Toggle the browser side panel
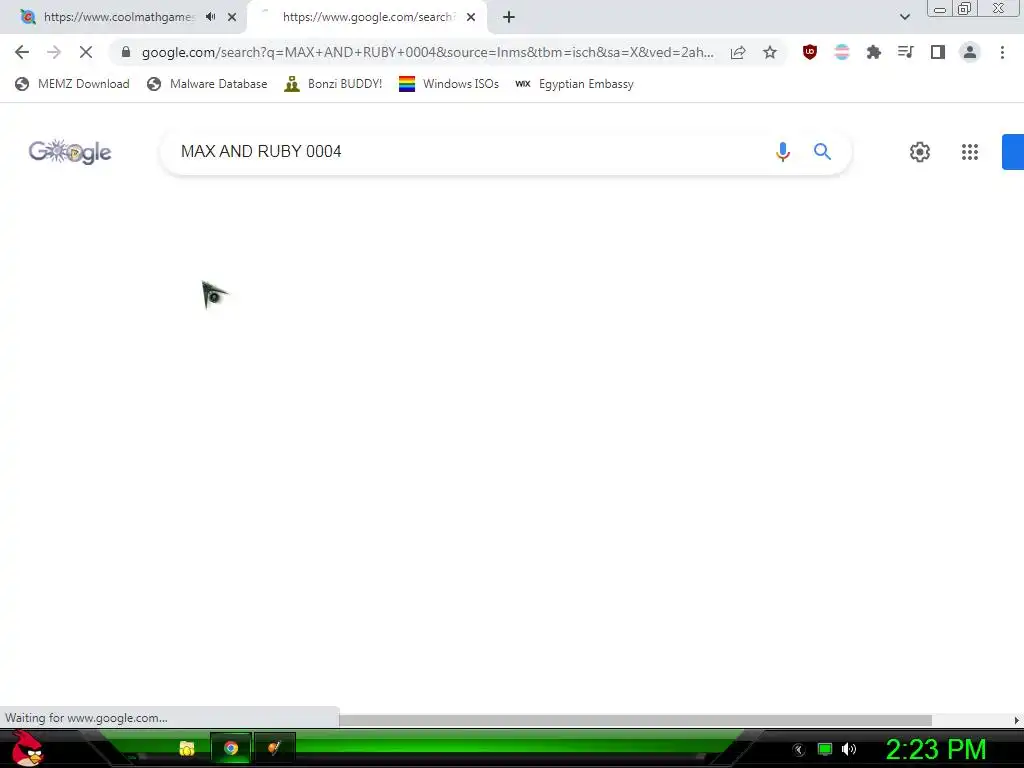The image size is (1024, 768). point(938,52)
